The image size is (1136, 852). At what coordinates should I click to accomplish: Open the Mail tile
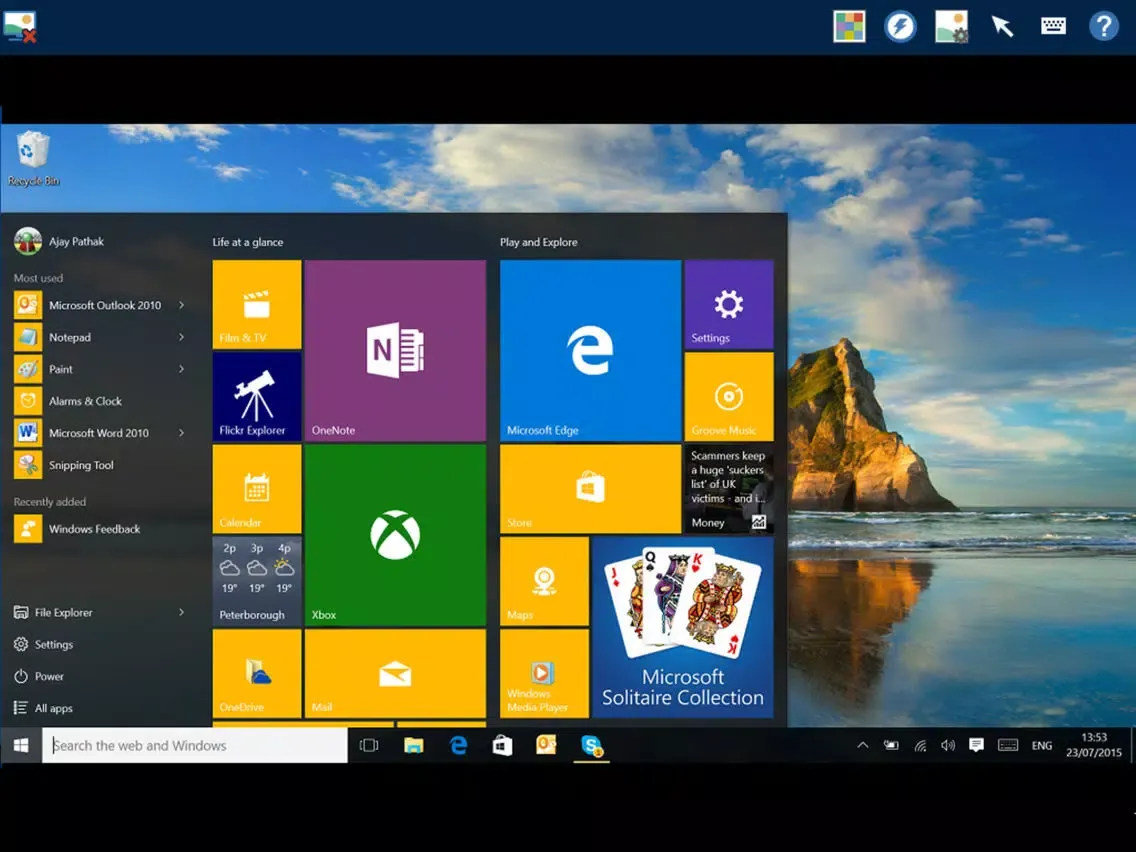point(395,674)
